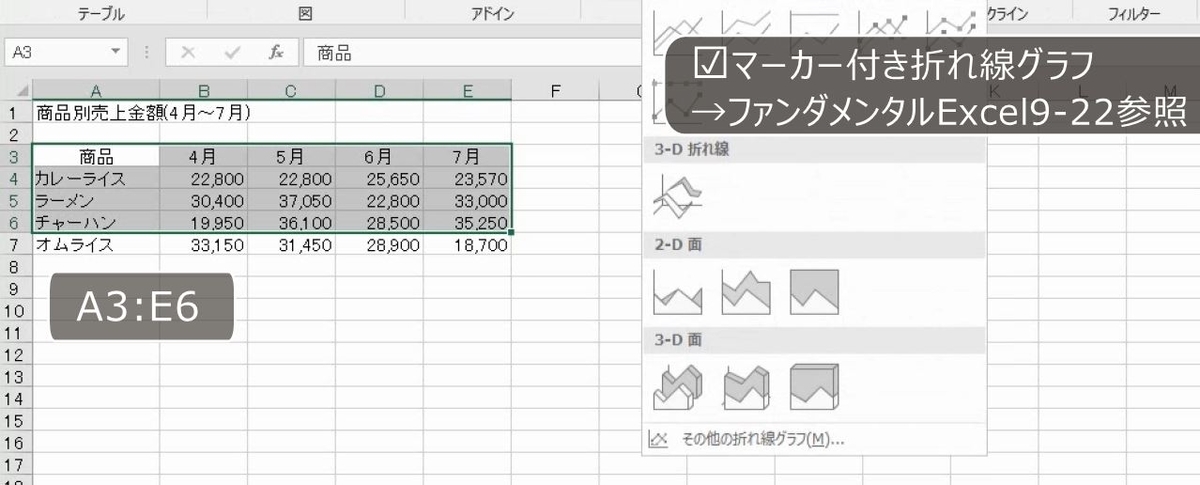
Task: Choose the 2-D area chart
Action: 677,291
